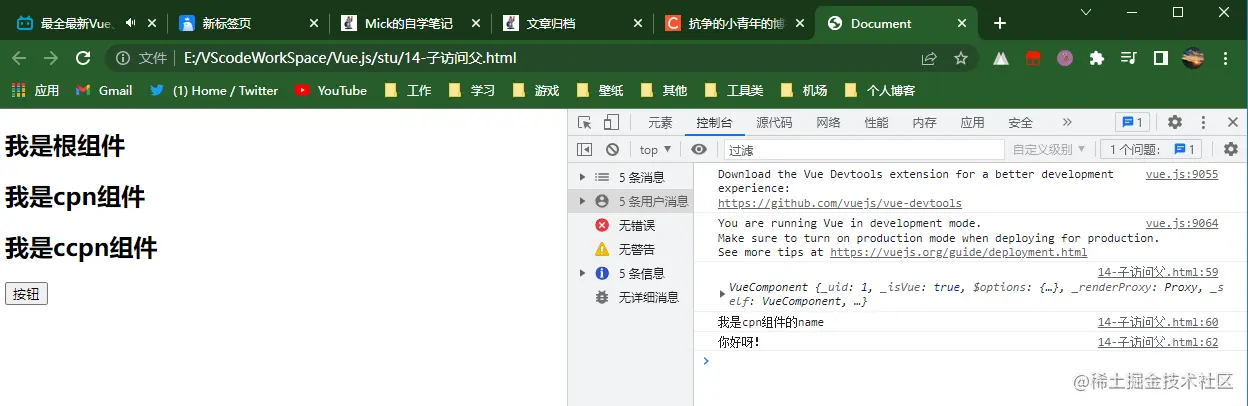Viewport: 1248px width, 406px height.
Task: Show more DevTools tabs with the chevron
Action: tap(1067, 122)
